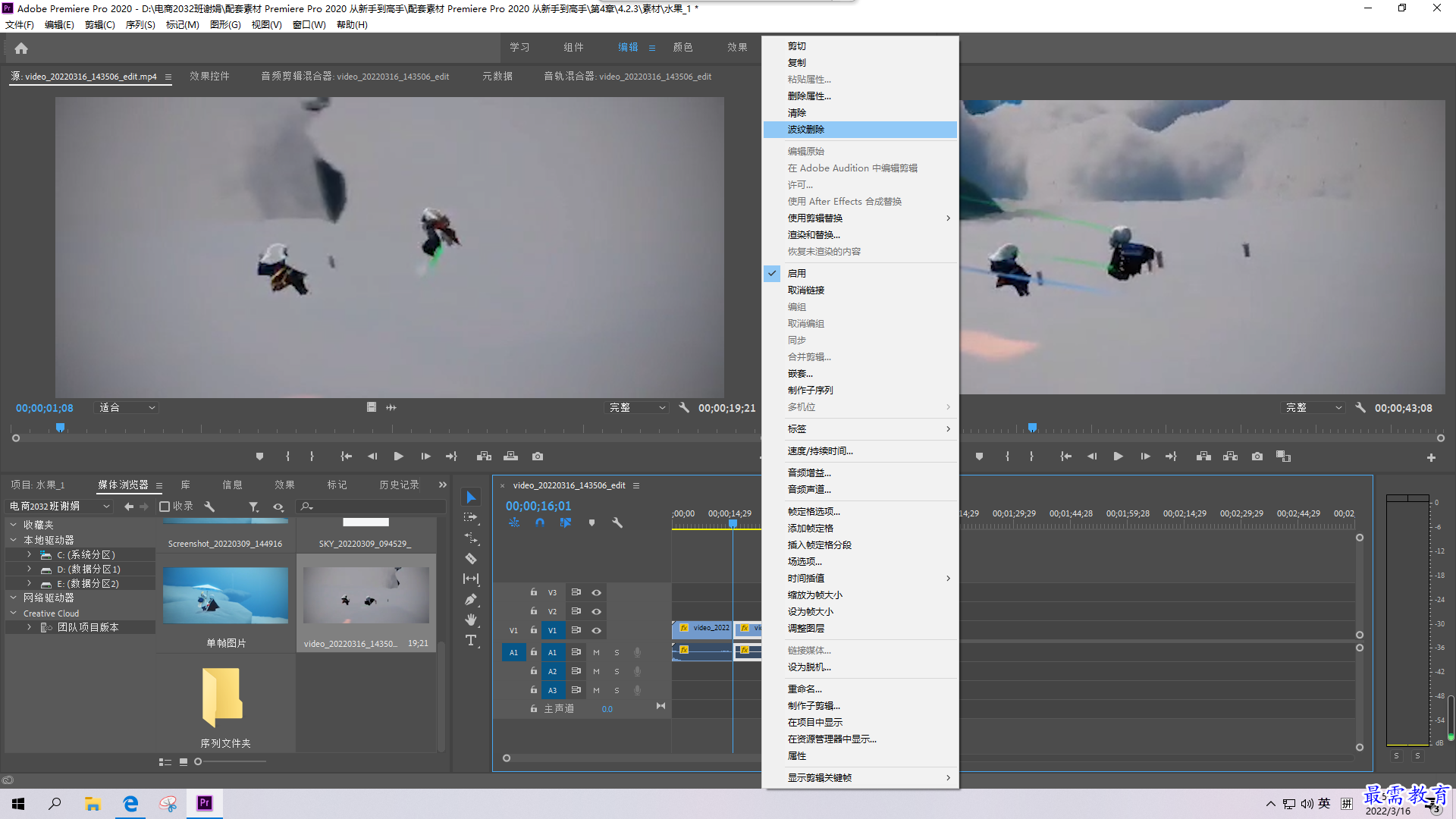This screenshot has width=1456, height=819.
Task: Expand the D: (数据分区1) drive
Action: coord(30,569)
